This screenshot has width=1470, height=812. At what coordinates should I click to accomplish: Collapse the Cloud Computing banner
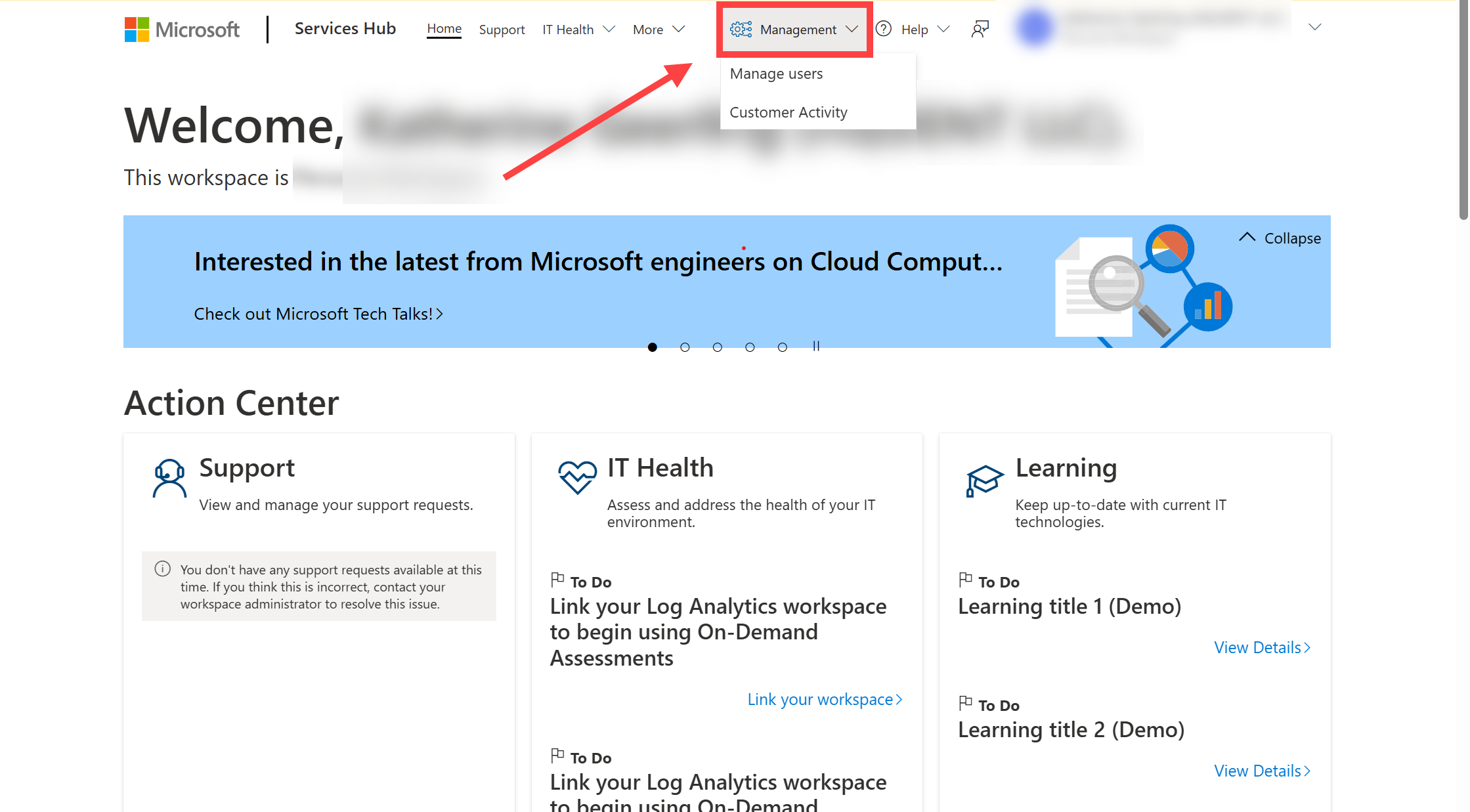point(1280,239)
